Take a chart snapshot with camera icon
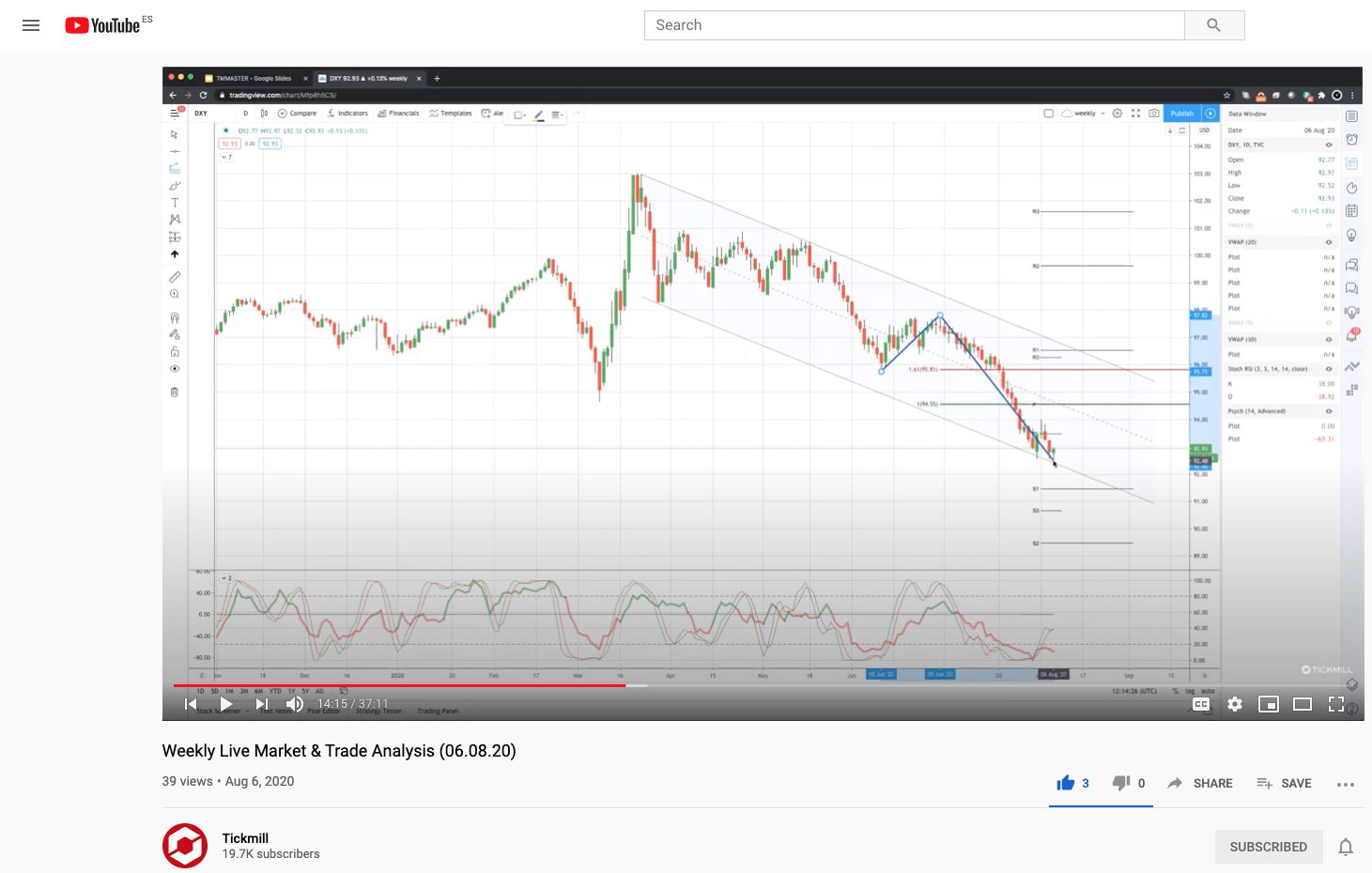 (1154, 113)
